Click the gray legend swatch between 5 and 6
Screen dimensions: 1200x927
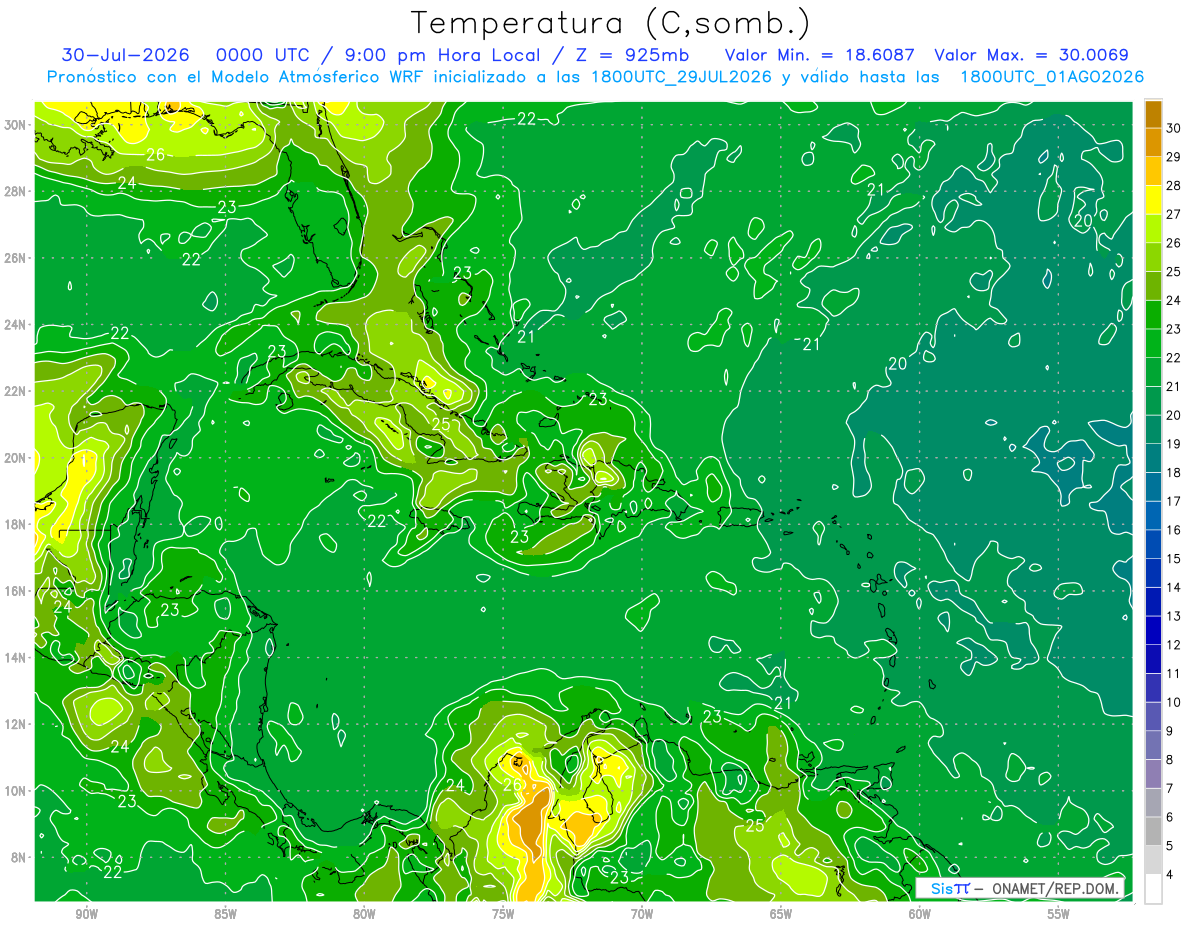pyautogui.click(x=1153, y=831)
